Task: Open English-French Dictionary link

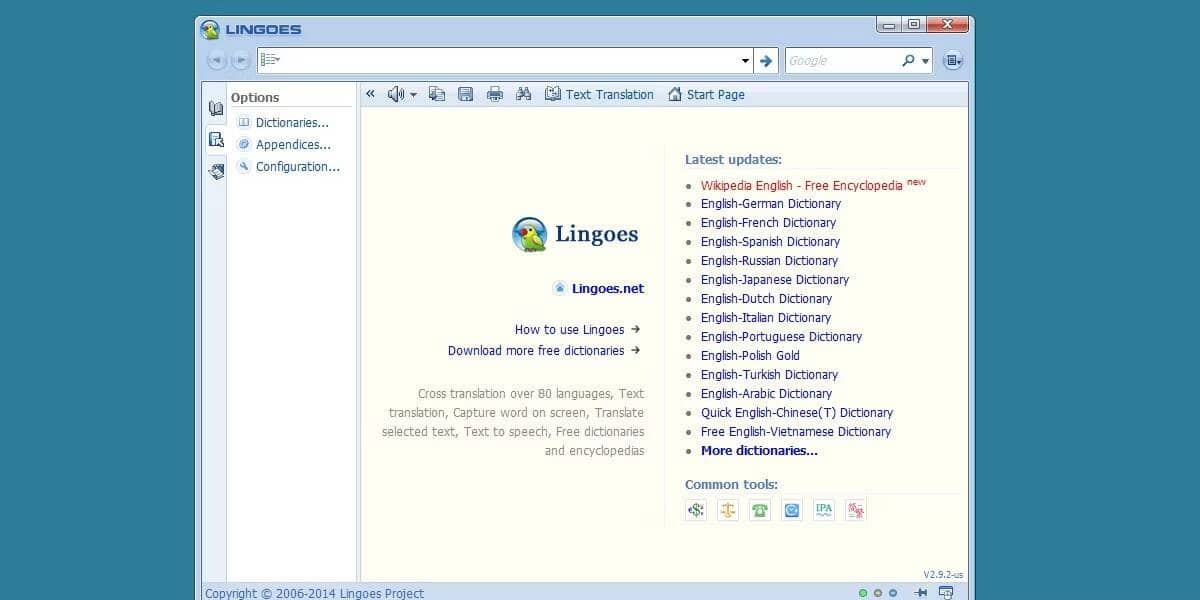Action: pyautogui.click(x=768, y=222)
